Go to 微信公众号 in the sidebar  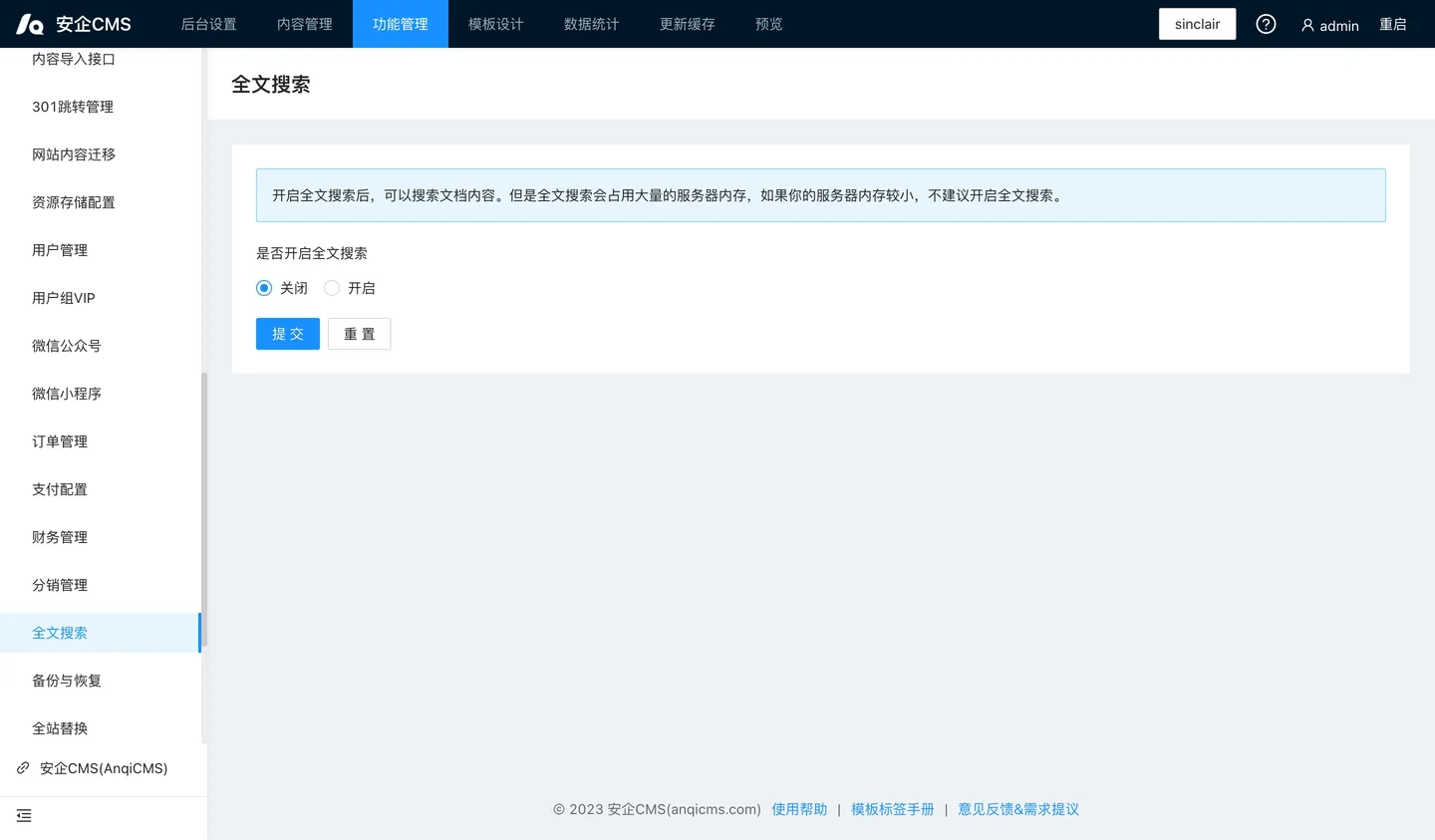pyautogui.click(x=100, y=346)
